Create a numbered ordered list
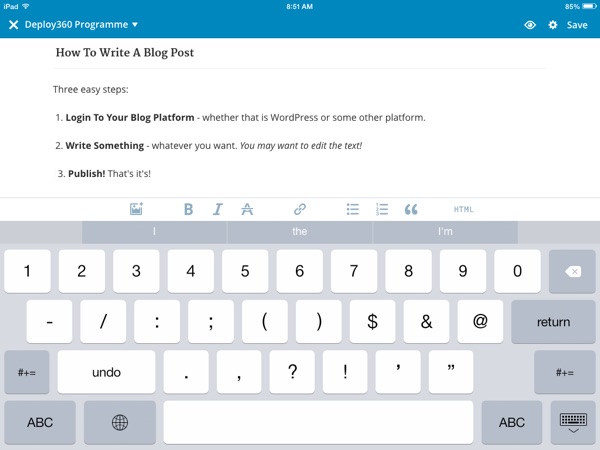The height and width of the screenshot is (450, 600). coord(381,209)
